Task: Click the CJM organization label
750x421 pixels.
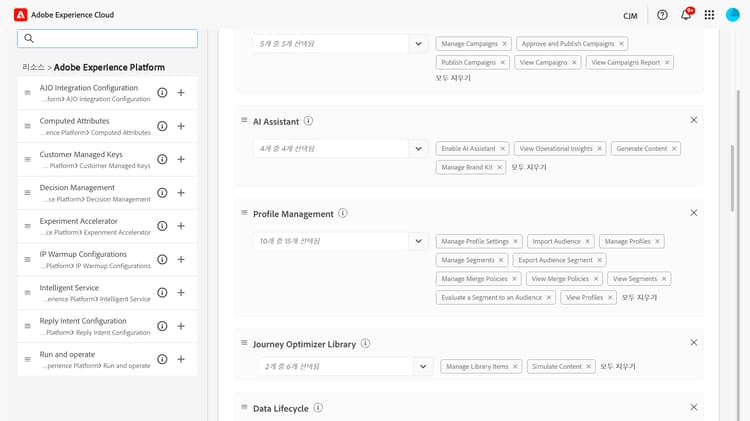Action: 630,16
